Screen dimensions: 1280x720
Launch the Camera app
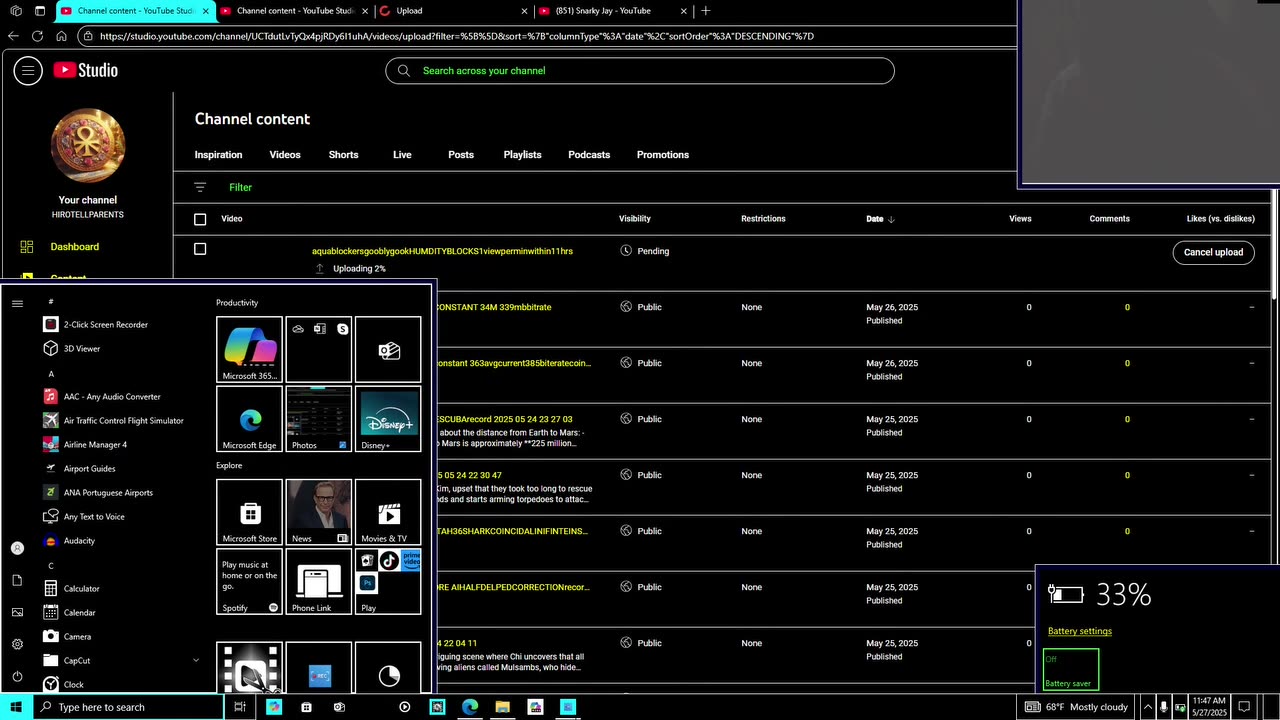pos(68,637)
